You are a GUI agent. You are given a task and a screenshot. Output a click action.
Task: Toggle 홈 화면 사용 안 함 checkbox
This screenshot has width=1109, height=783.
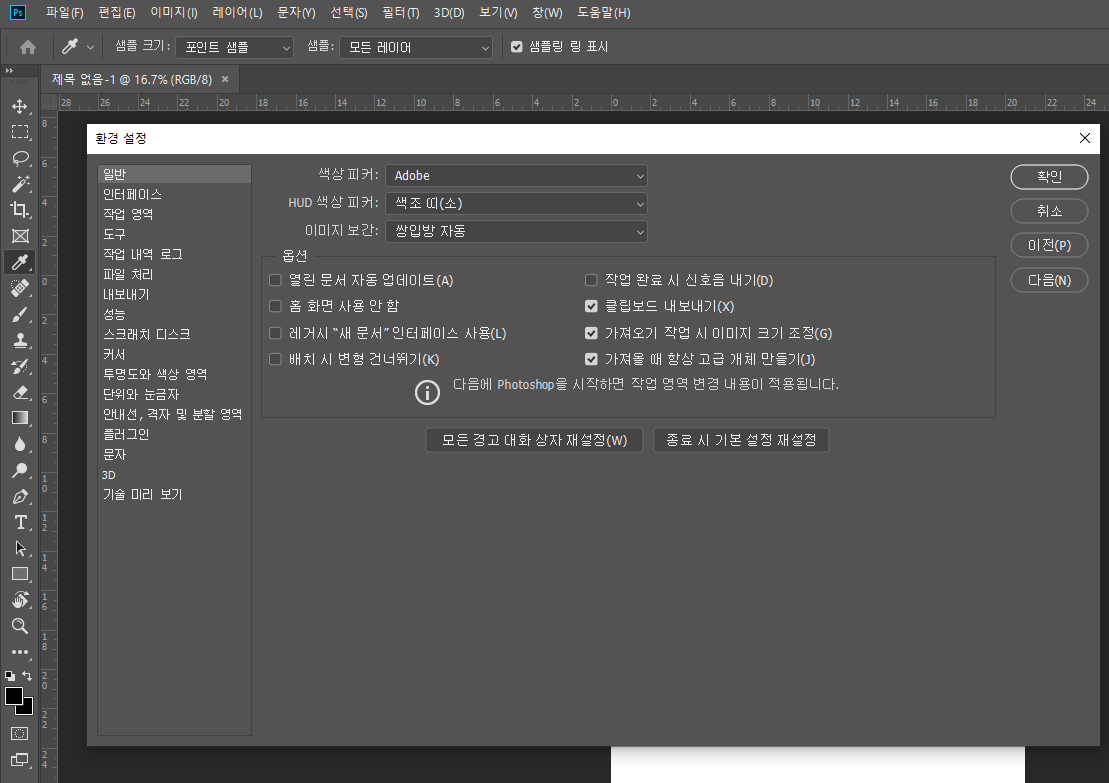(x=275, y=306)
